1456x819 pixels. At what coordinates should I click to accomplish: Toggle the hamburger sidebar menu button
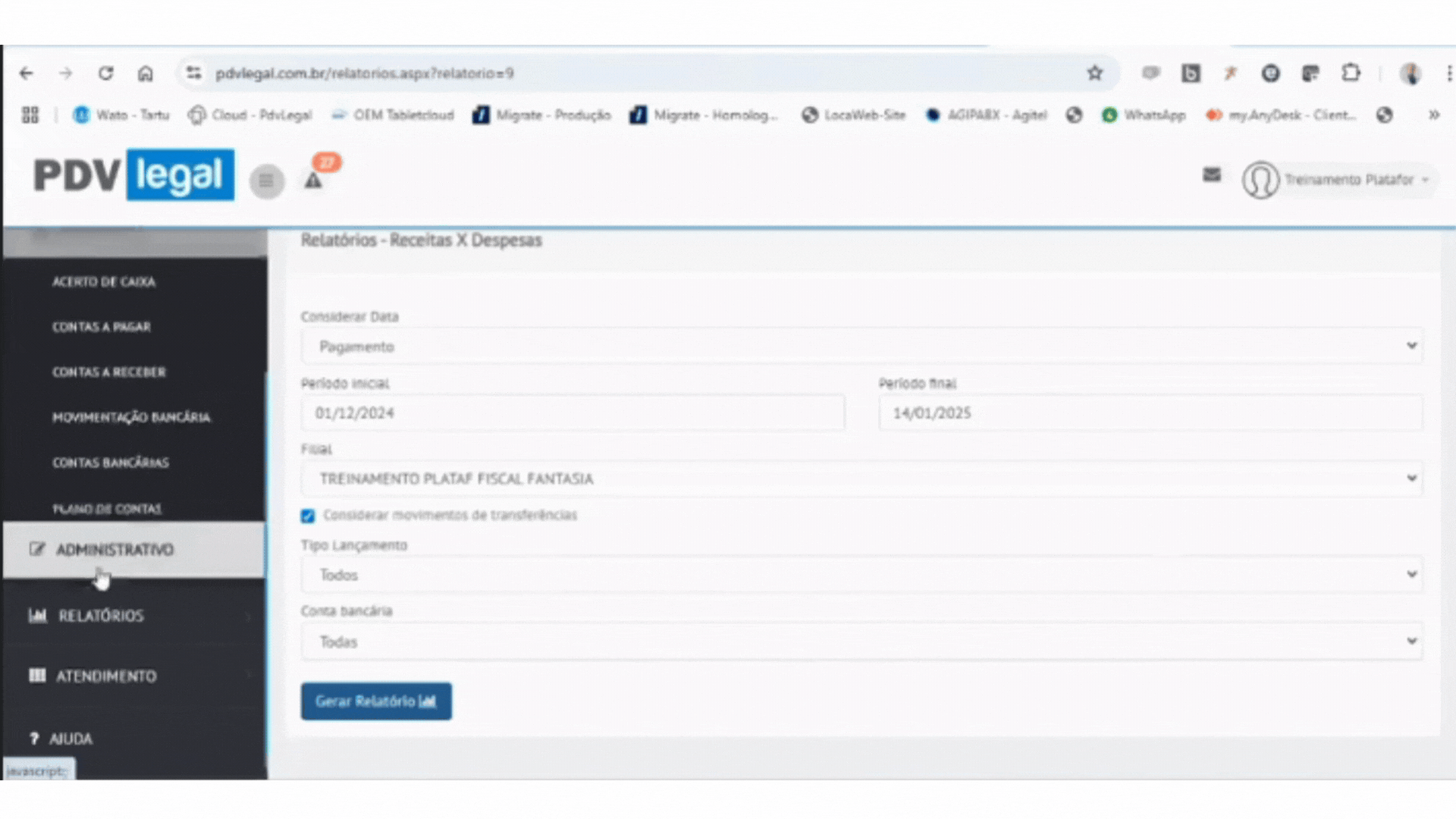tap(266, 180)
